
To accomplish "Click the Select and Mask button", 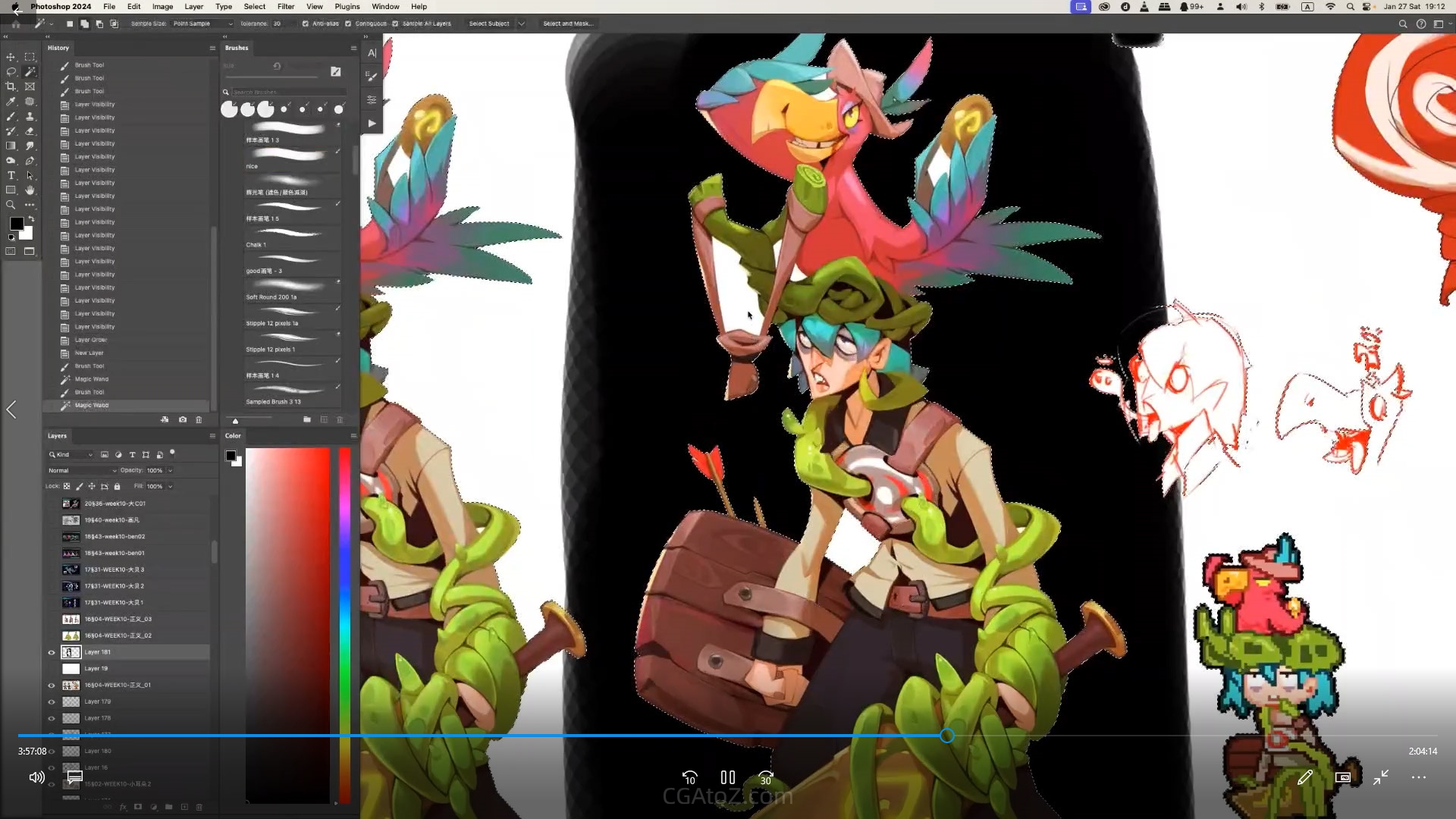I will 567,24.
